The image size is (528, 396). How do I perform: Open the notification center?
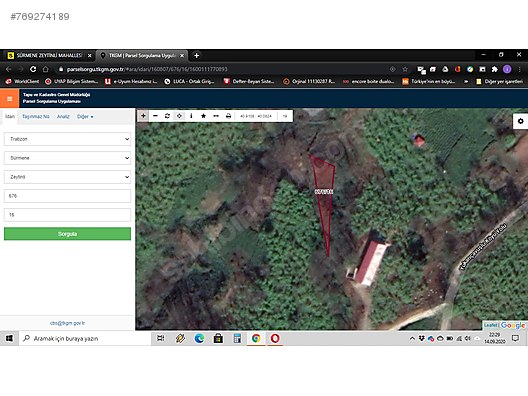(515, 338)
